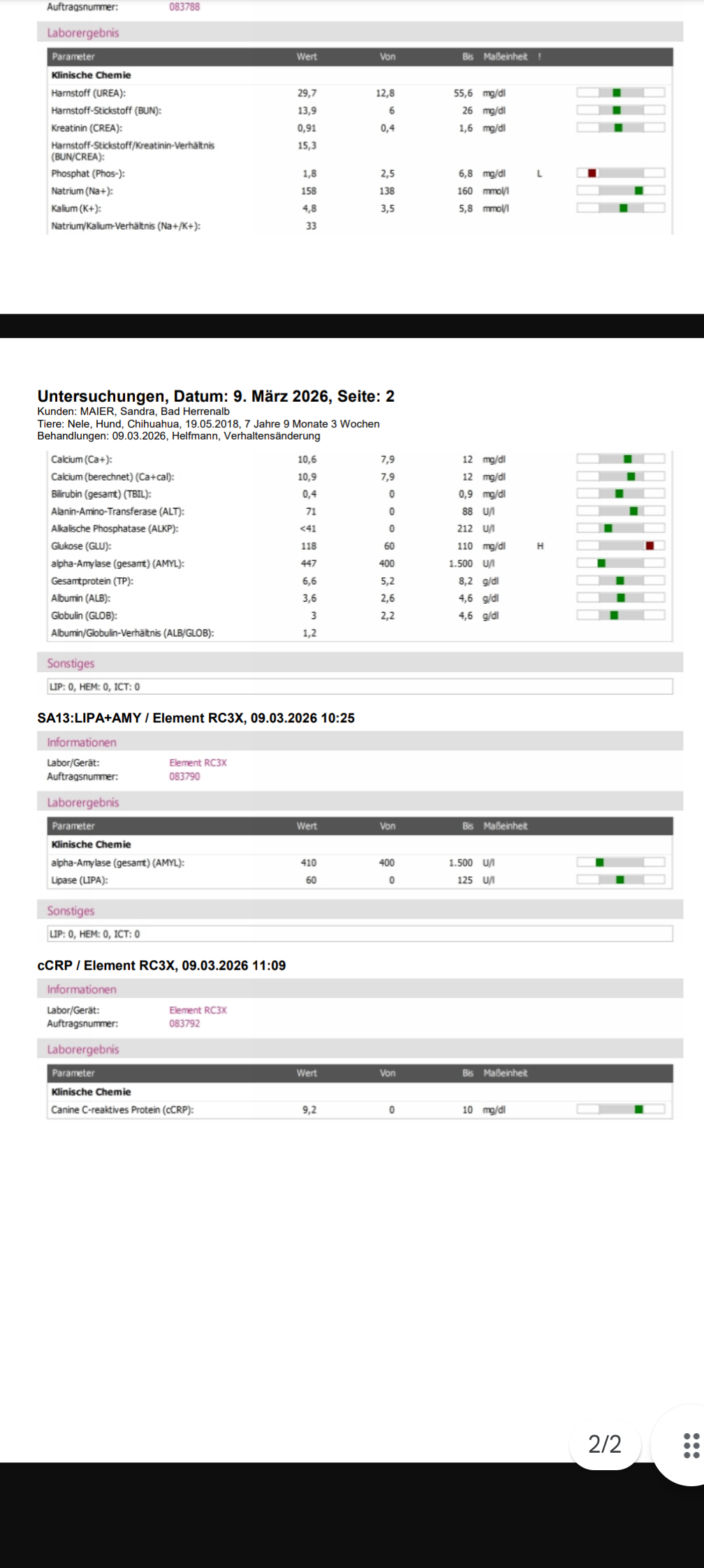Click the red Glukose range indicator
The width and height of the screenshot is (704, 1568).
point(650,546)
